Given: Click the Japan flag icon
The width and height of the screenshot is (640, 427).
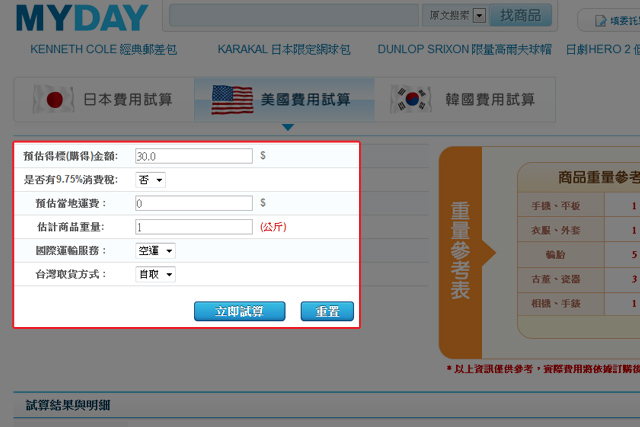Looking at the screenshot, I should coord(54,99).
